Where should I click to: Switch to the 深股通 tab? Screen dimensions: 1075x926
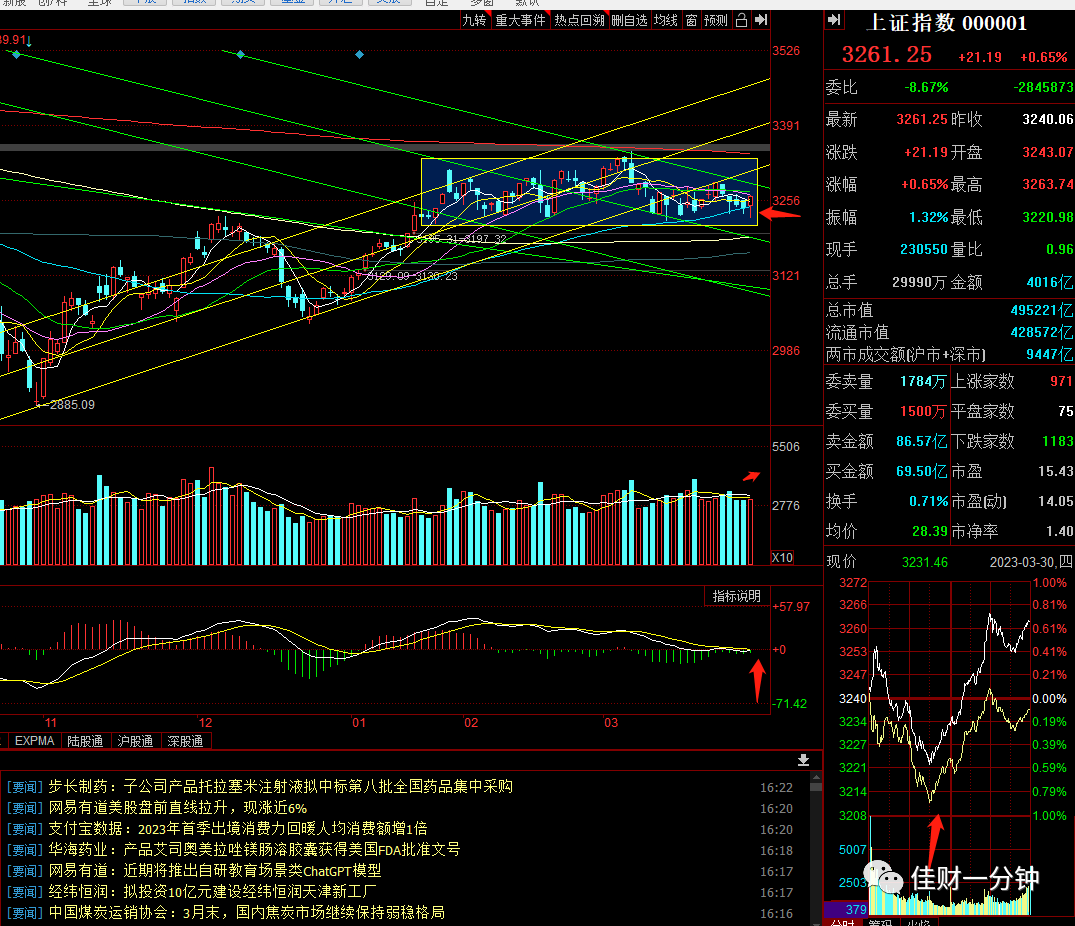(185, 741)
